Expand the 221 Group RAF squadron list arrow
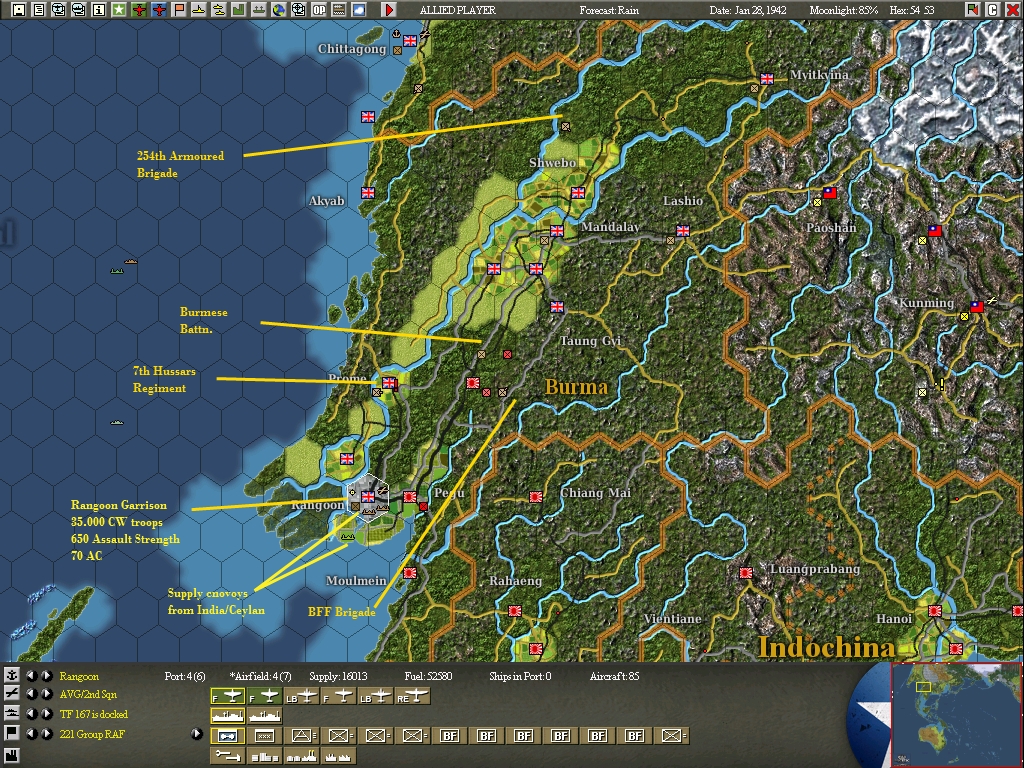This screenshot has height=768, width=1024. pos(196,734)
